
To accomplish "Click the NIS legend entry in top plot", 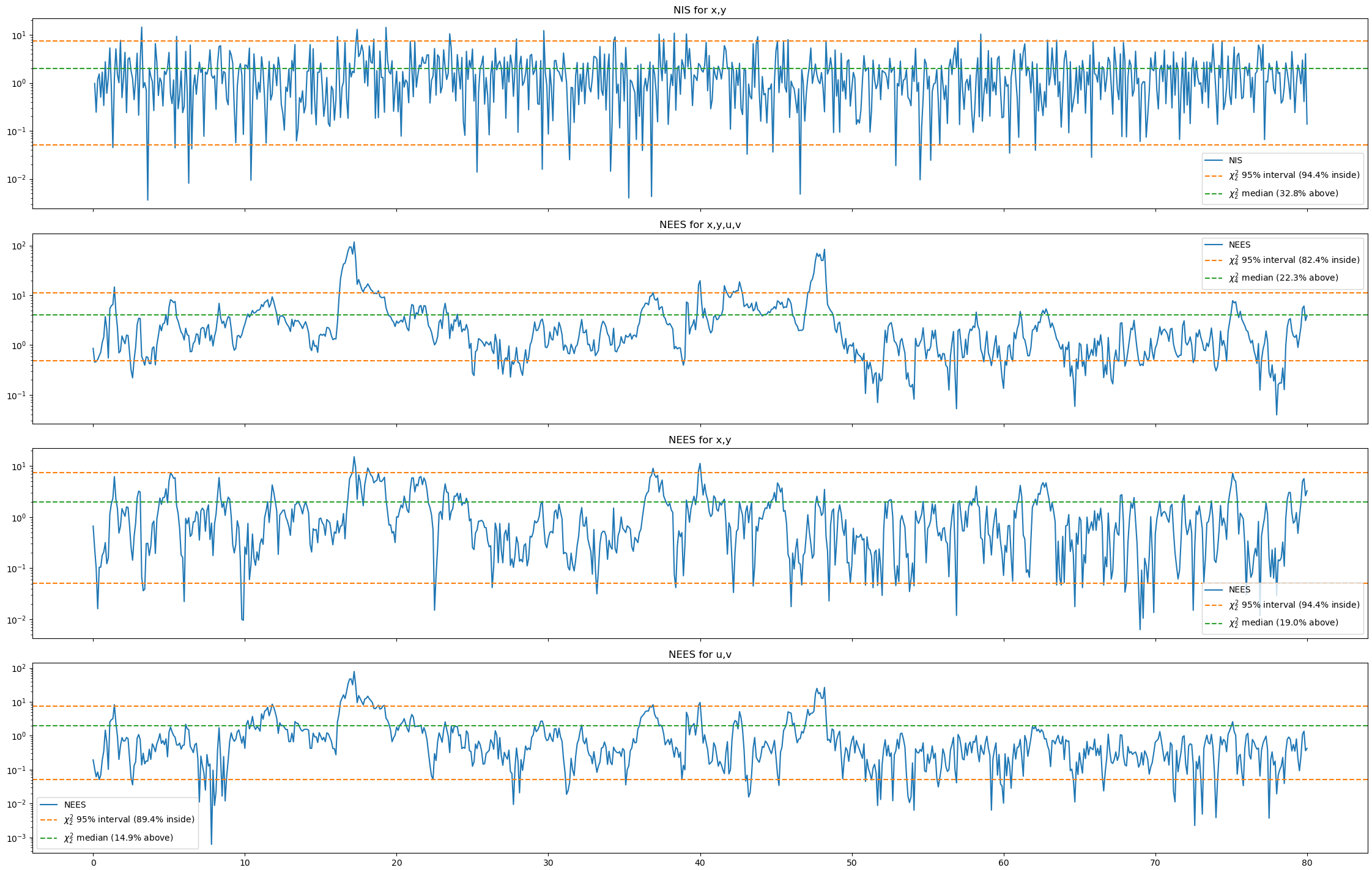I will click(x=1235, y=160).
